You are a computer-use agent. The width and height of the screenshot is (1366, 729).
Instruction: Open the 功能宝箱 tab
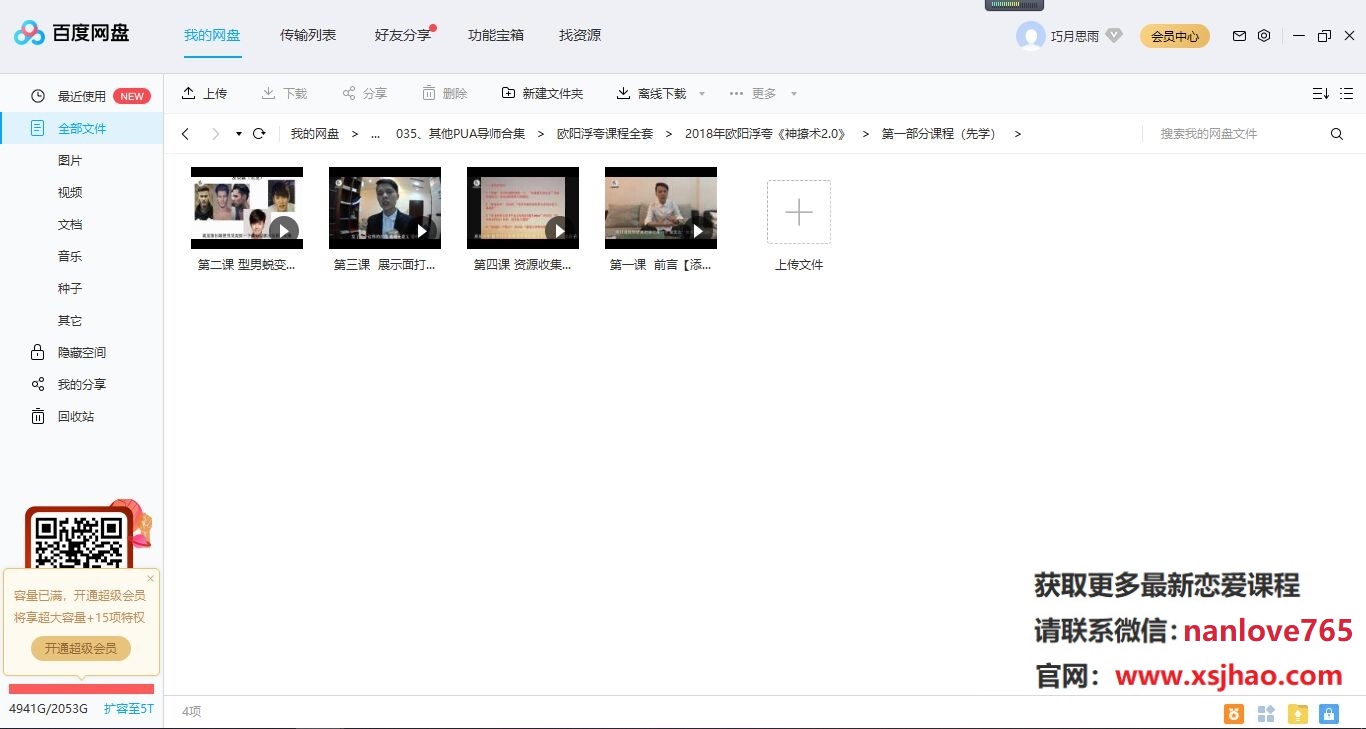[496, 35]
